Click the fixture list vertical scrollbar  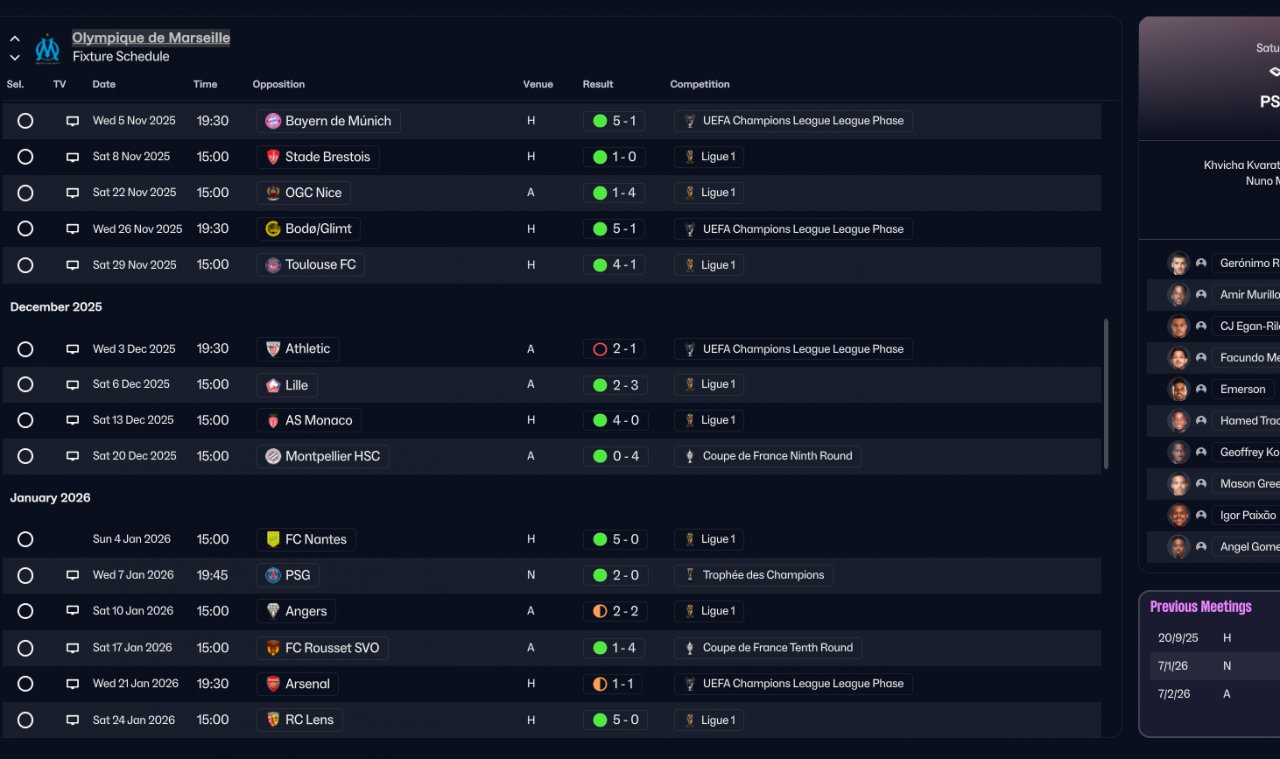pyautogui.click(x=1105, y=394)
